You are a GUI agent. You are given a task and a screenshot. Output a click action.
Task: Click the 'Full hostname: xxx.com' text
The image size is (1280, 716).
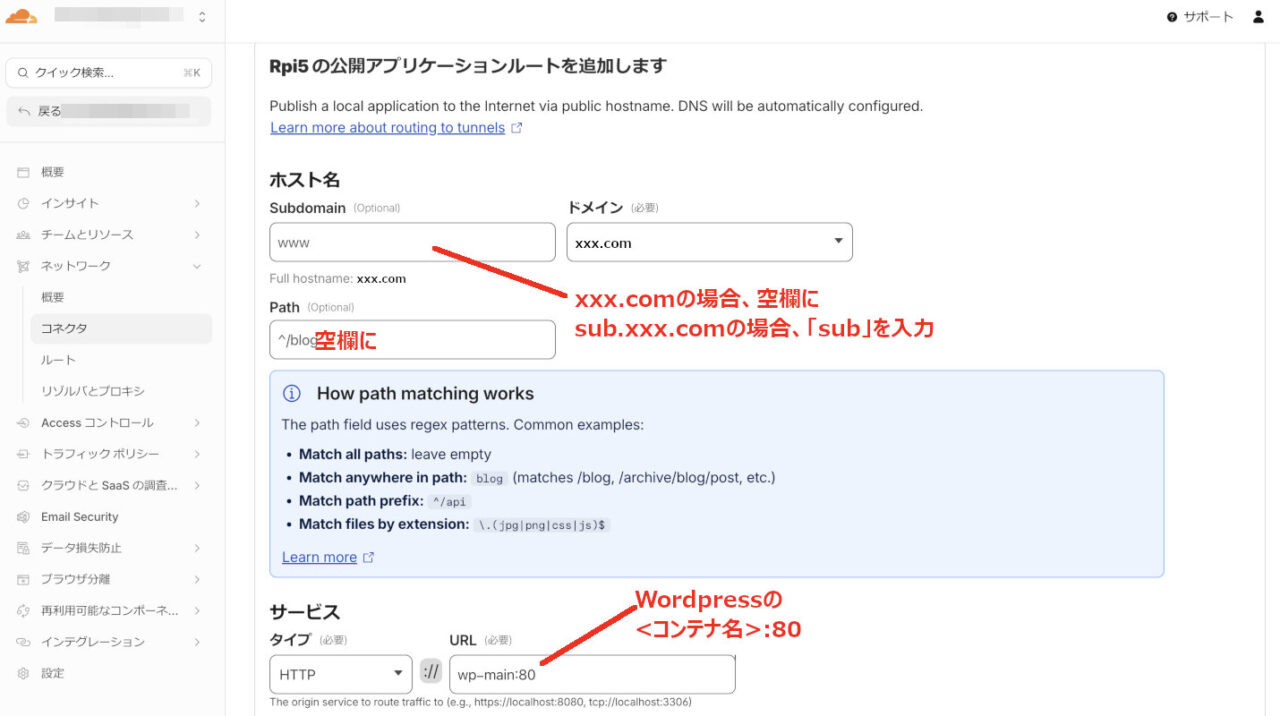pyautogui.click(x=338, y=279)
